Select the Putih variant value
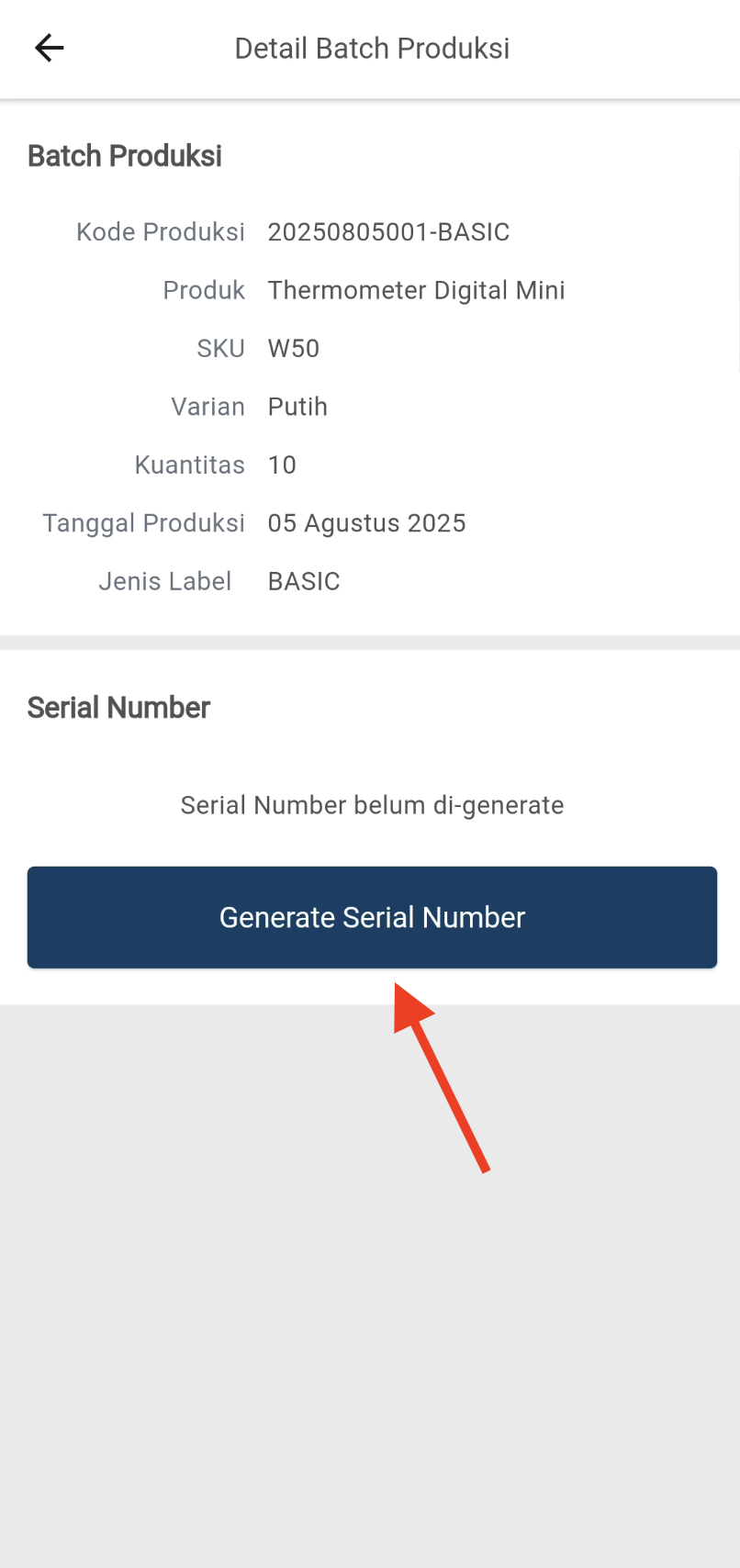This screenshot has width=740, height=1568. point(297,407)
